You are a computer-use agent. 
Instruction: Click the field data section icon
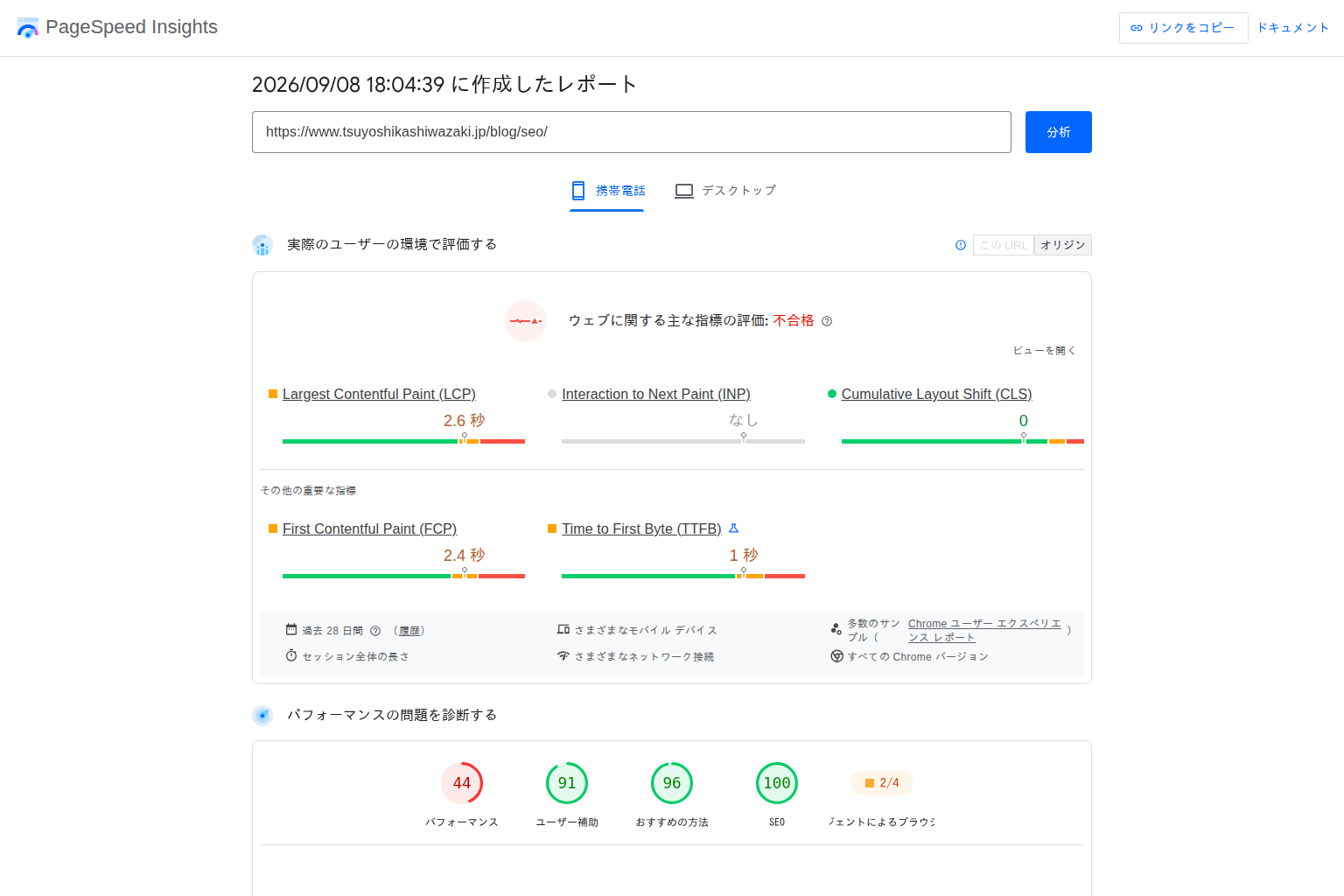262,245
